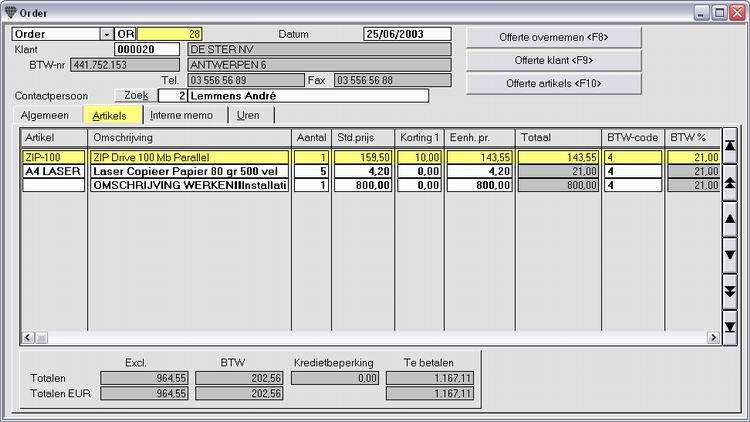Select description OMSCHRIJVING WERKEN row
Image resolution: width=750 pixels, height=422 pixels.
coord(189,185)
